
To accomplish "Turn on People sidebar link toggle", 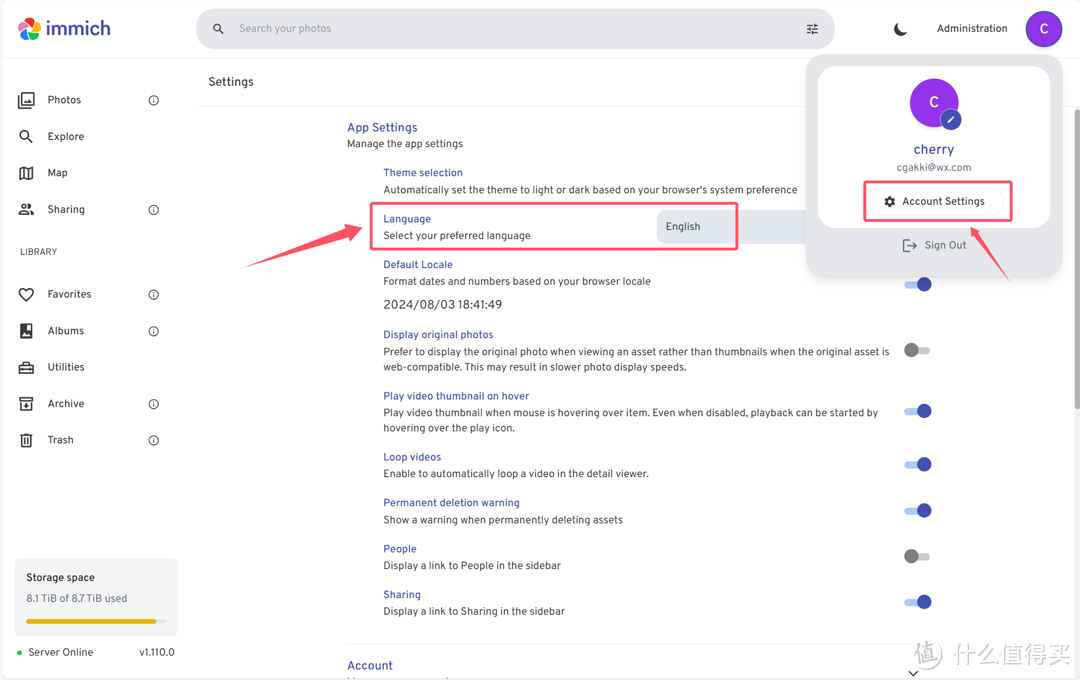I will (917, 556).
